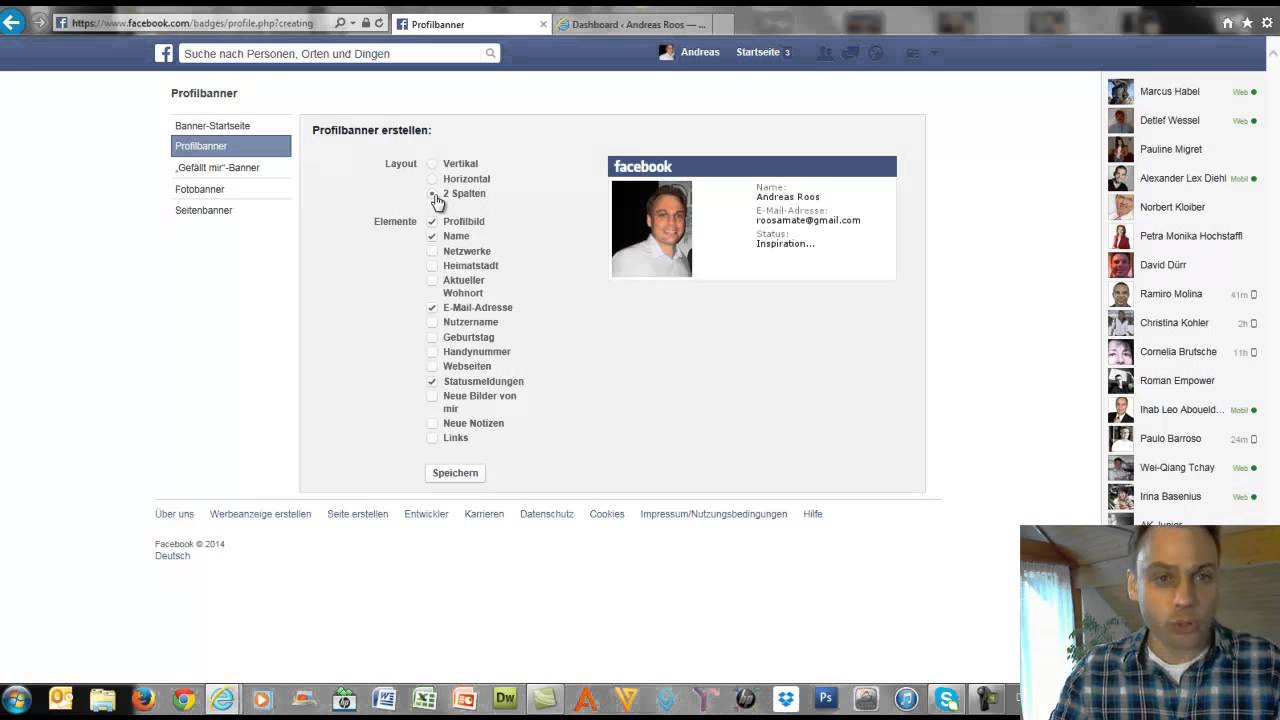Open the browser settings gear icon
This screenshot has width=1280, height=720.
coord(1267,23)
